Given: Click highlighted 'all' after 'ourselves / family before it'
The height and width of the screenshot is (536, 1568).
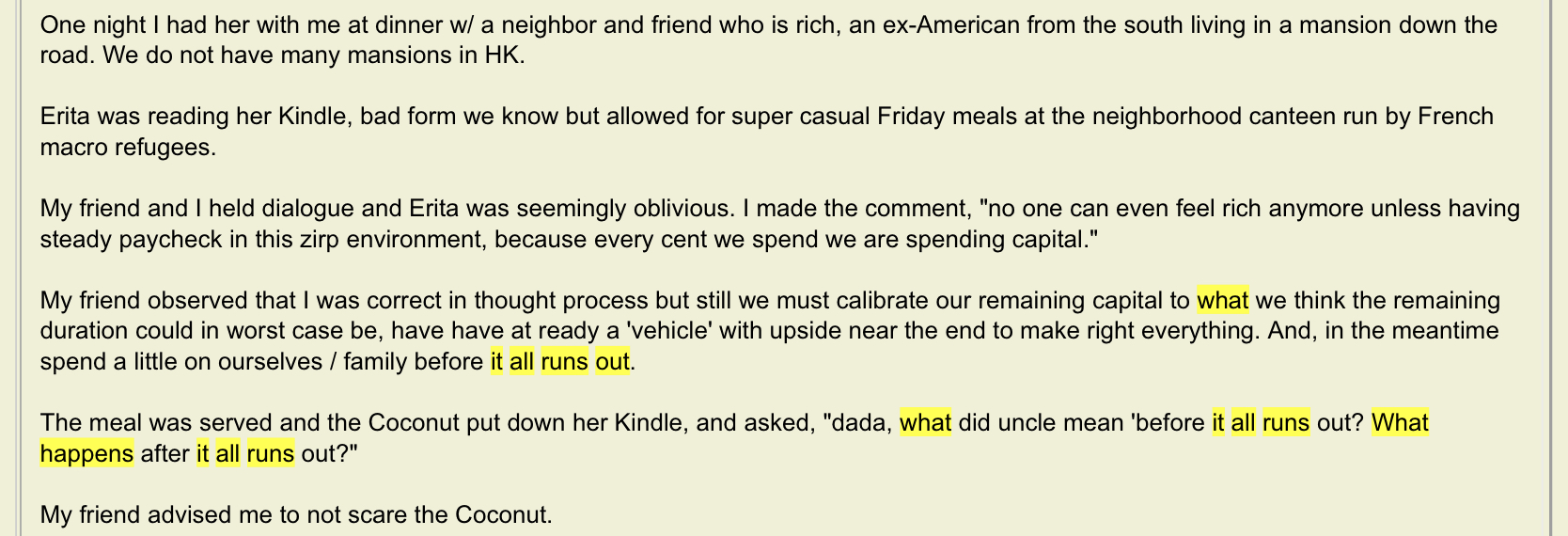Looking at the screenshot, I should pos(522,362).
